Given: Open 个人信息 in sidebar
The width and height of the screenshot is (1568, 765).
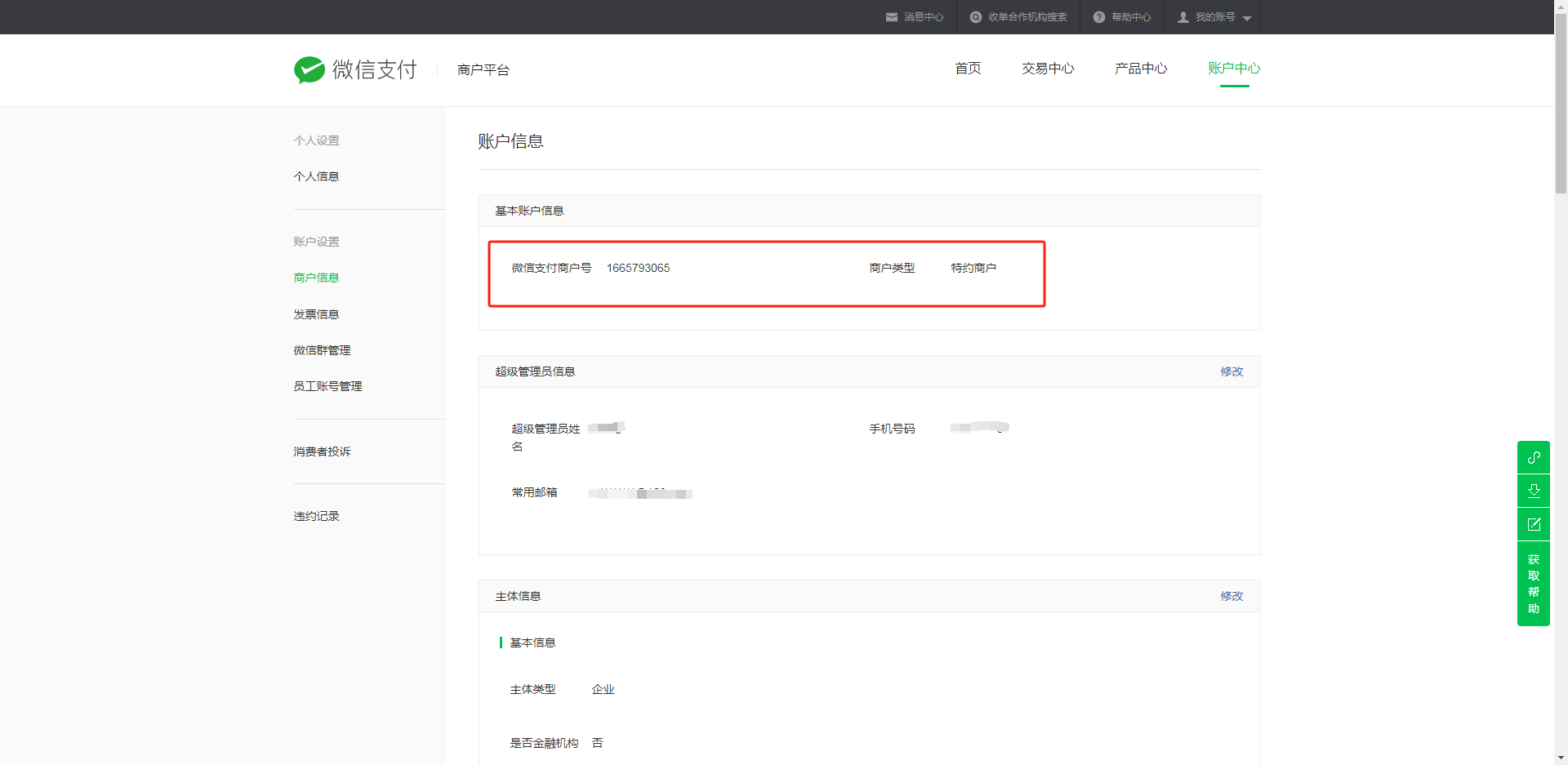Looking at the screenshot, I should 316,176.
